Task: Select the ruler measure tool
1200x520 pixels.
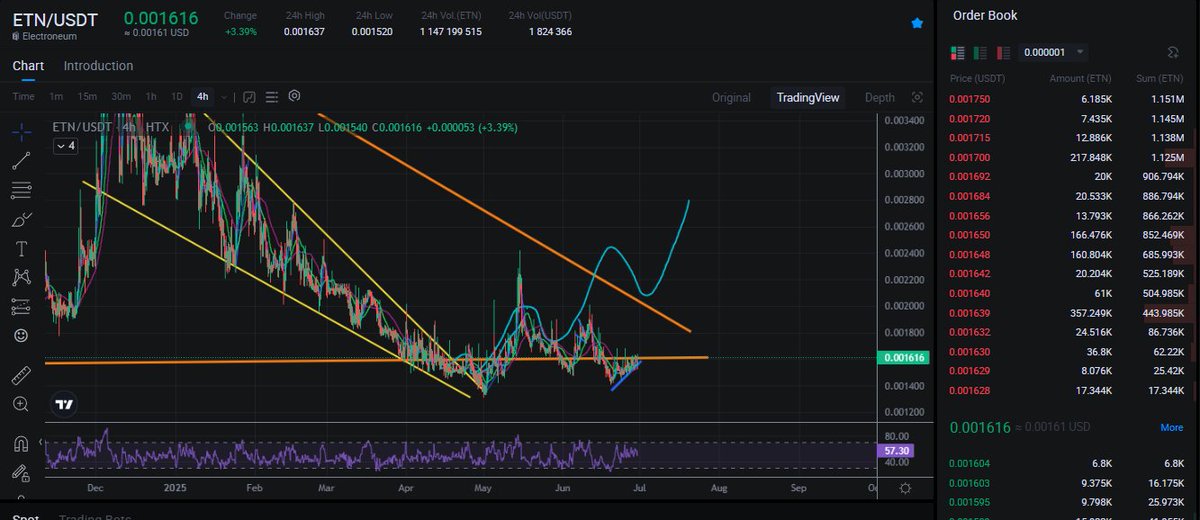Action: tap(21, 375)
